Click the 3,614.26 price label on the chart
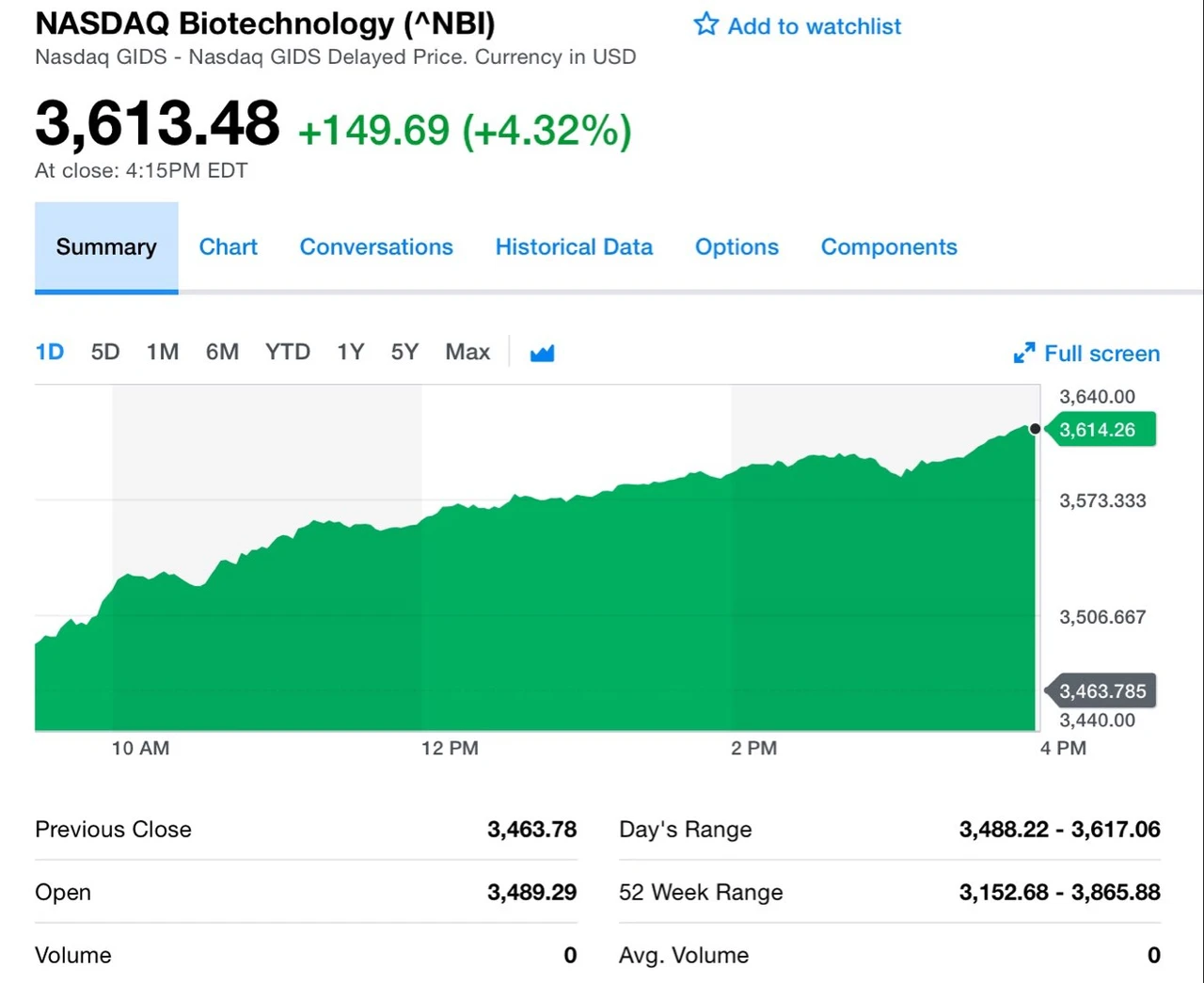 (x=1101, y=429)
